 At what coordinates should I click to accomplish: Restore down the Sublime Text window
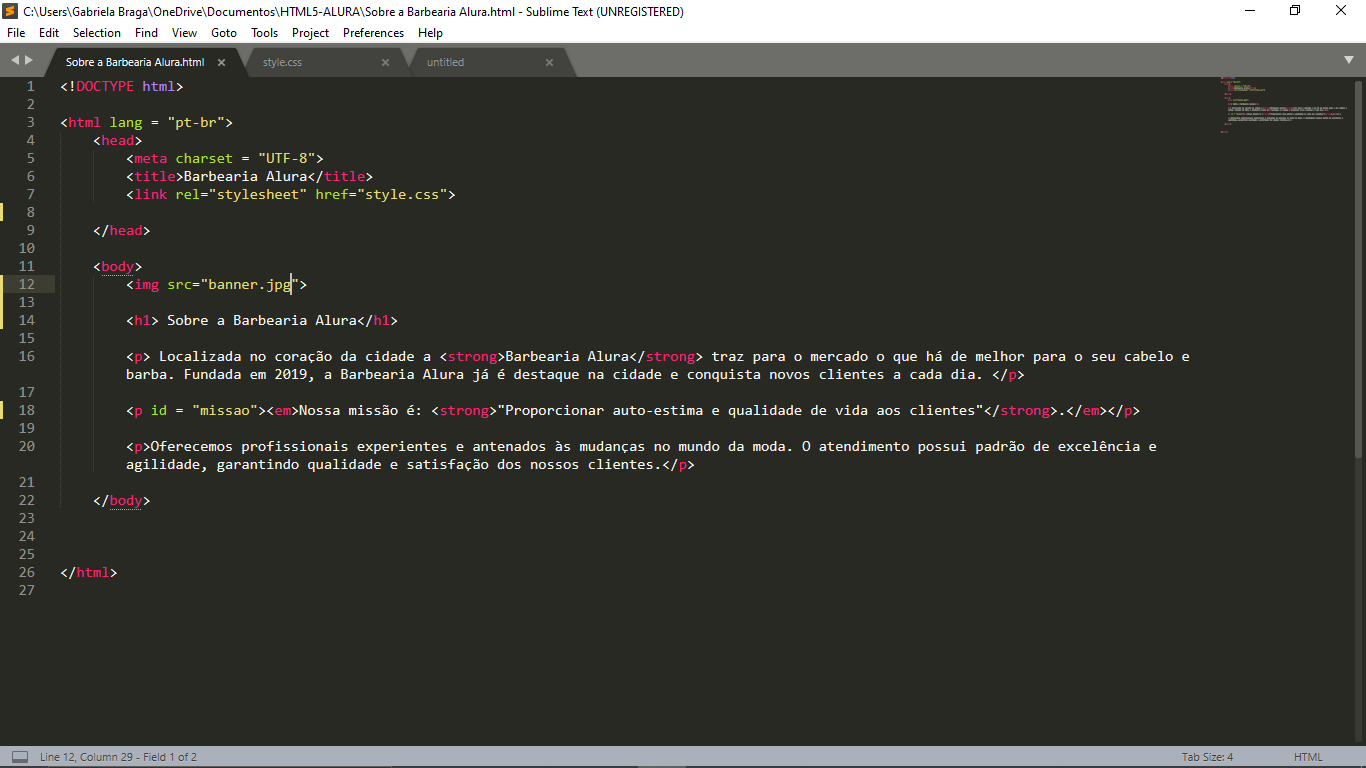(1296, 11)
